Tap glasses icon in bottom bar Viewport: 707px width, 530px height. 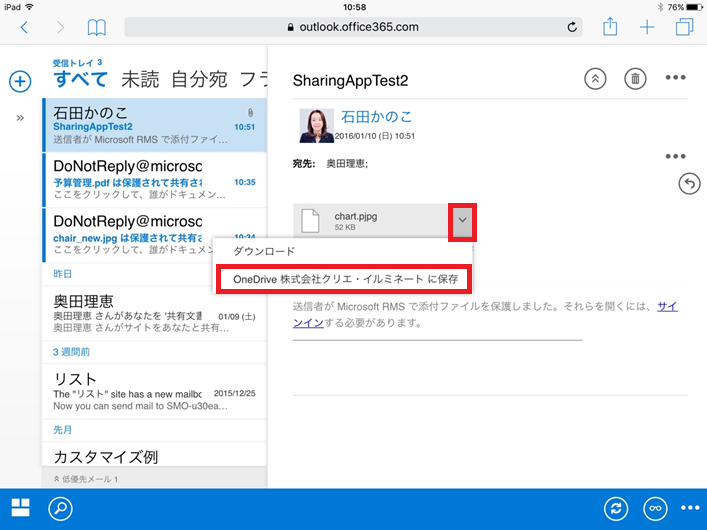655,508
